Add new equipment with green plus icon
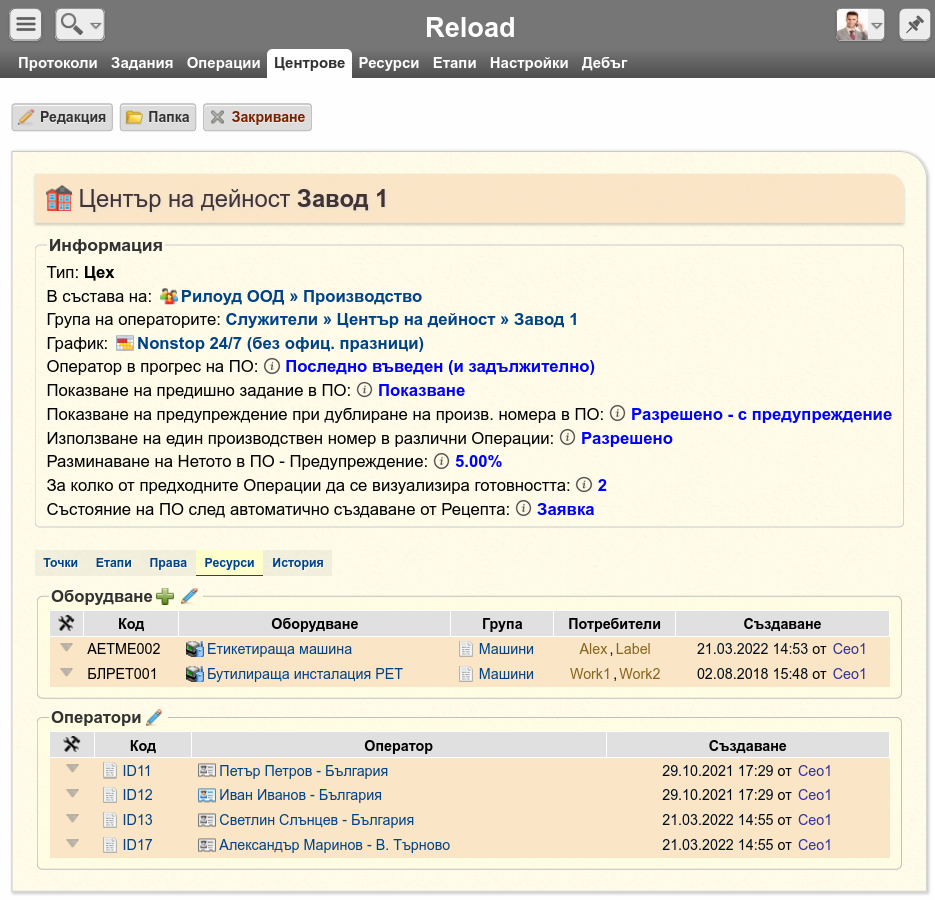Screen dimensions: 935x900 pyautogui.click(x=165, y=596)
